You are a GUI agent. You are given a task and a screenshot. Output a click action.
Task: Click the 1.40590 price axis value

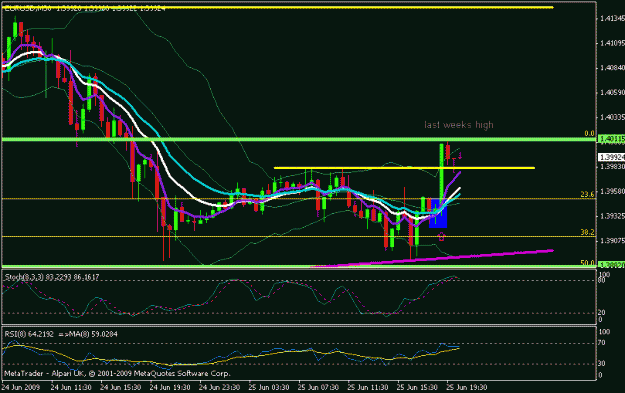point(612,92)
